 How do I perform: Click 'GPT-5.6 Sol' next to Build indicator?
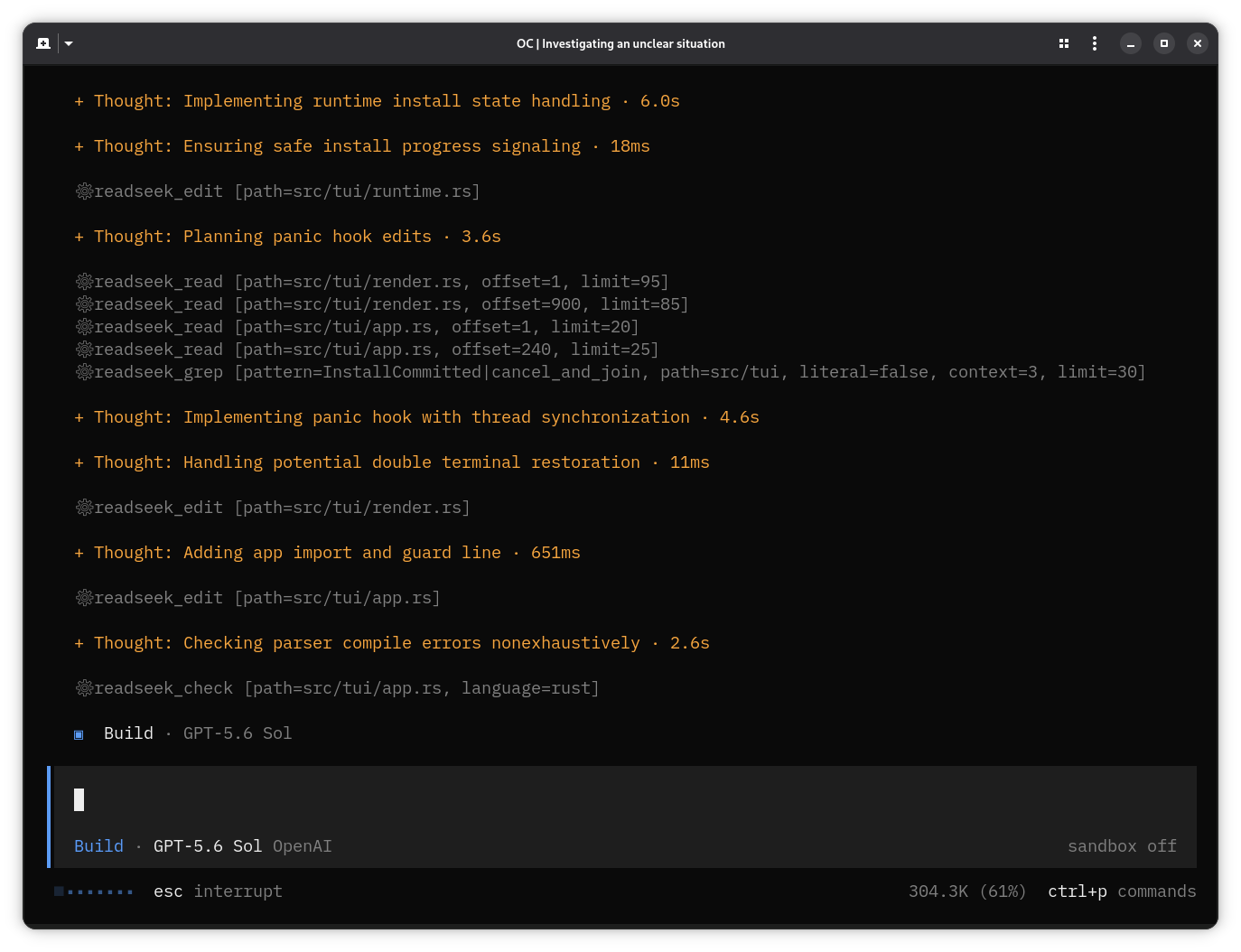coord(238,733)
